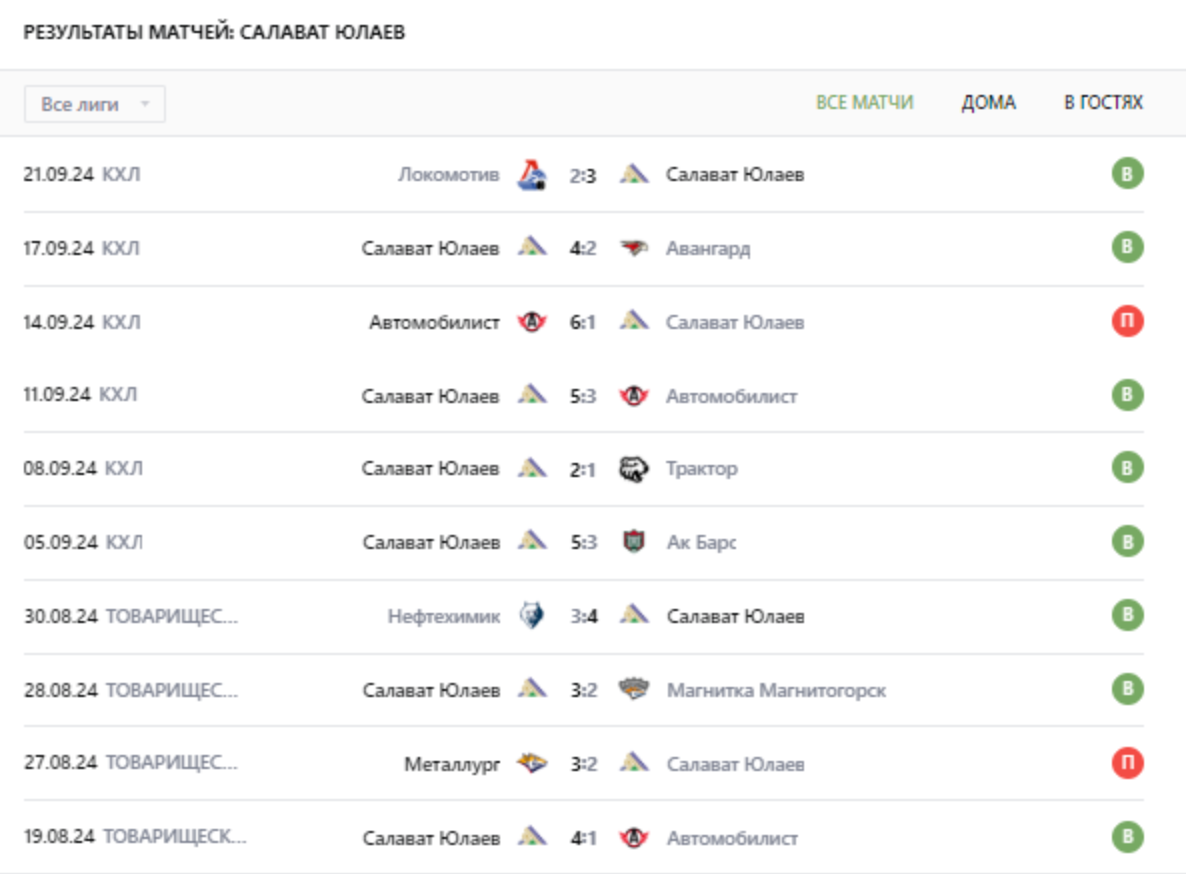Open the Все лиги dropdown

point(95,104)
